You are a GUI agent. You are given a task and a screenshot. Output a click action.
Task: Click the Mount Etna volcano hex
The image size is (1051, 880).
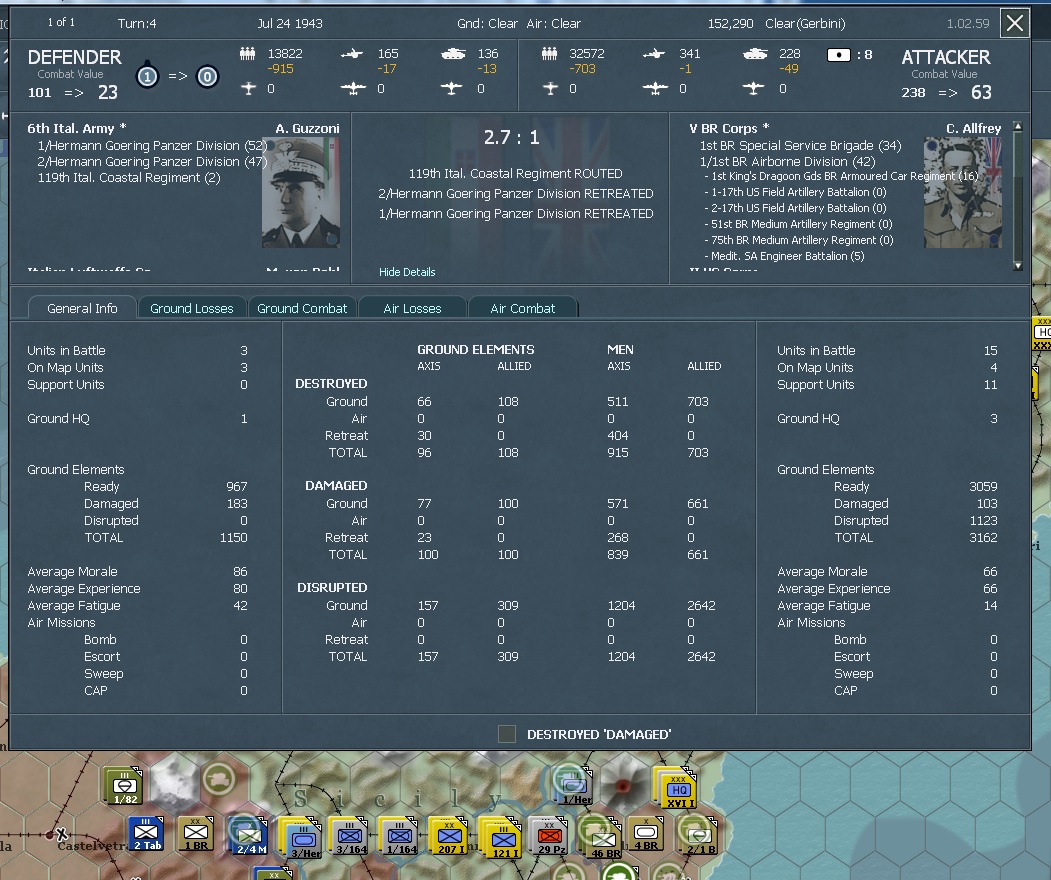click(x=623, y=784)
